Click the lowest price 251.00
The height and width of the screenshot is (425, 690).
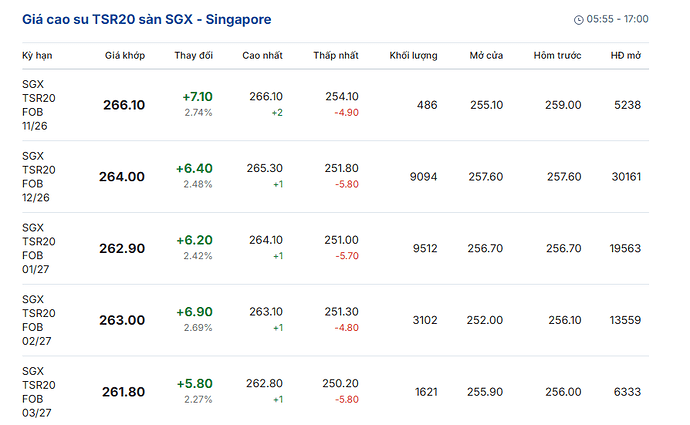click(341, 240)
